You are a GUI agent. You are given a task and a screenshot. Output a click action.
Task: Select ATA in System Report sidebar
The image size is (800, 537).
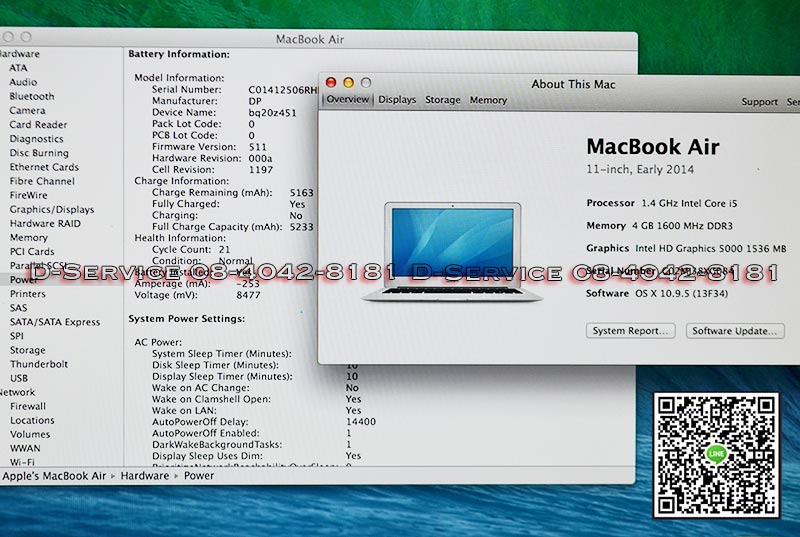coord(18,68)
